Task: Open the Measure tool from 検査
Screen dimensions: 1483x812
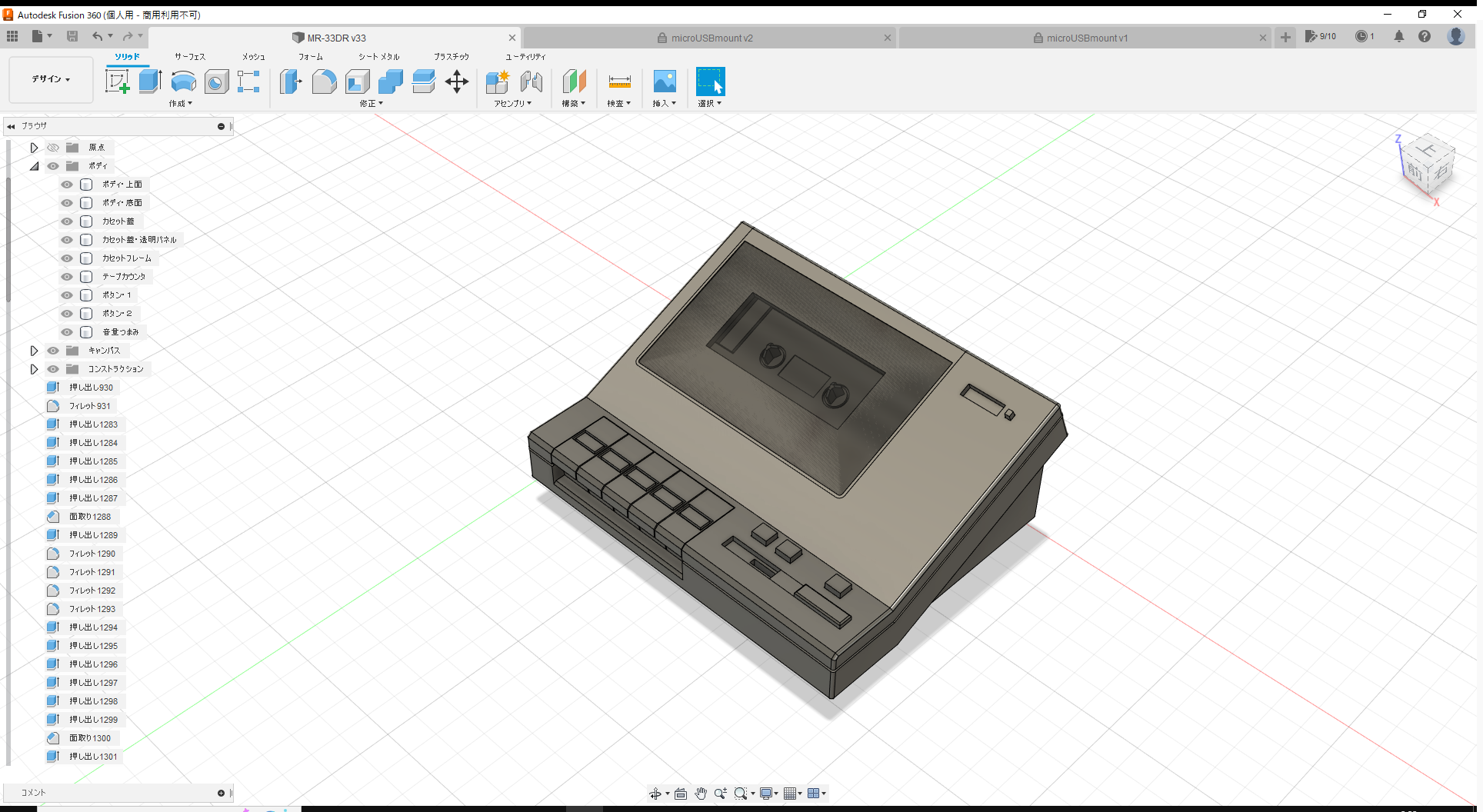Action: 619,81
